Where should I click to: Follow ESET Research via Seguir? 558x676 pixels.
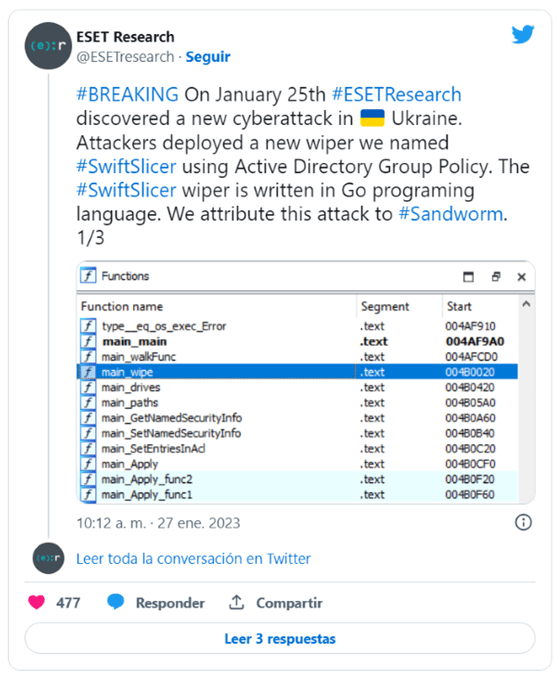(208, 57)
